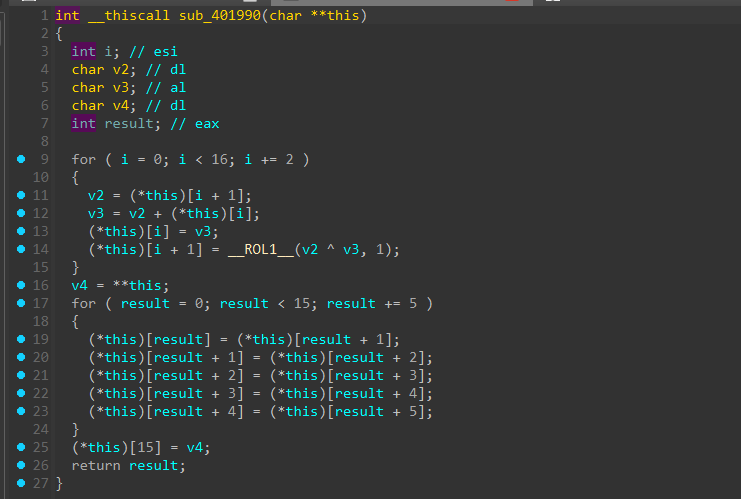Toggle breakpoint dot on line 9

pyautogui.click(x=21, y=159)
